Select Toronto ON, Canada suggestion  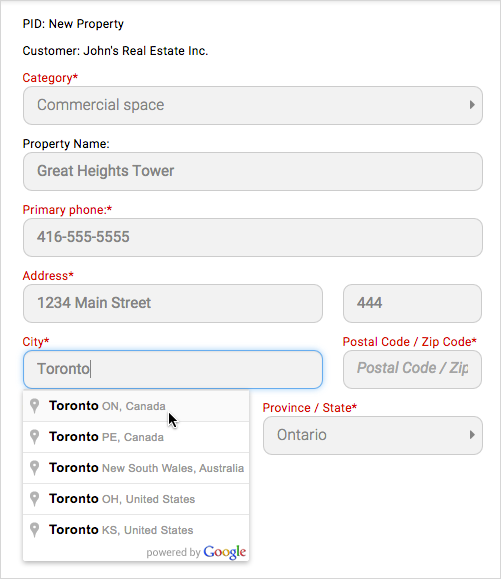tap(136, 406)
